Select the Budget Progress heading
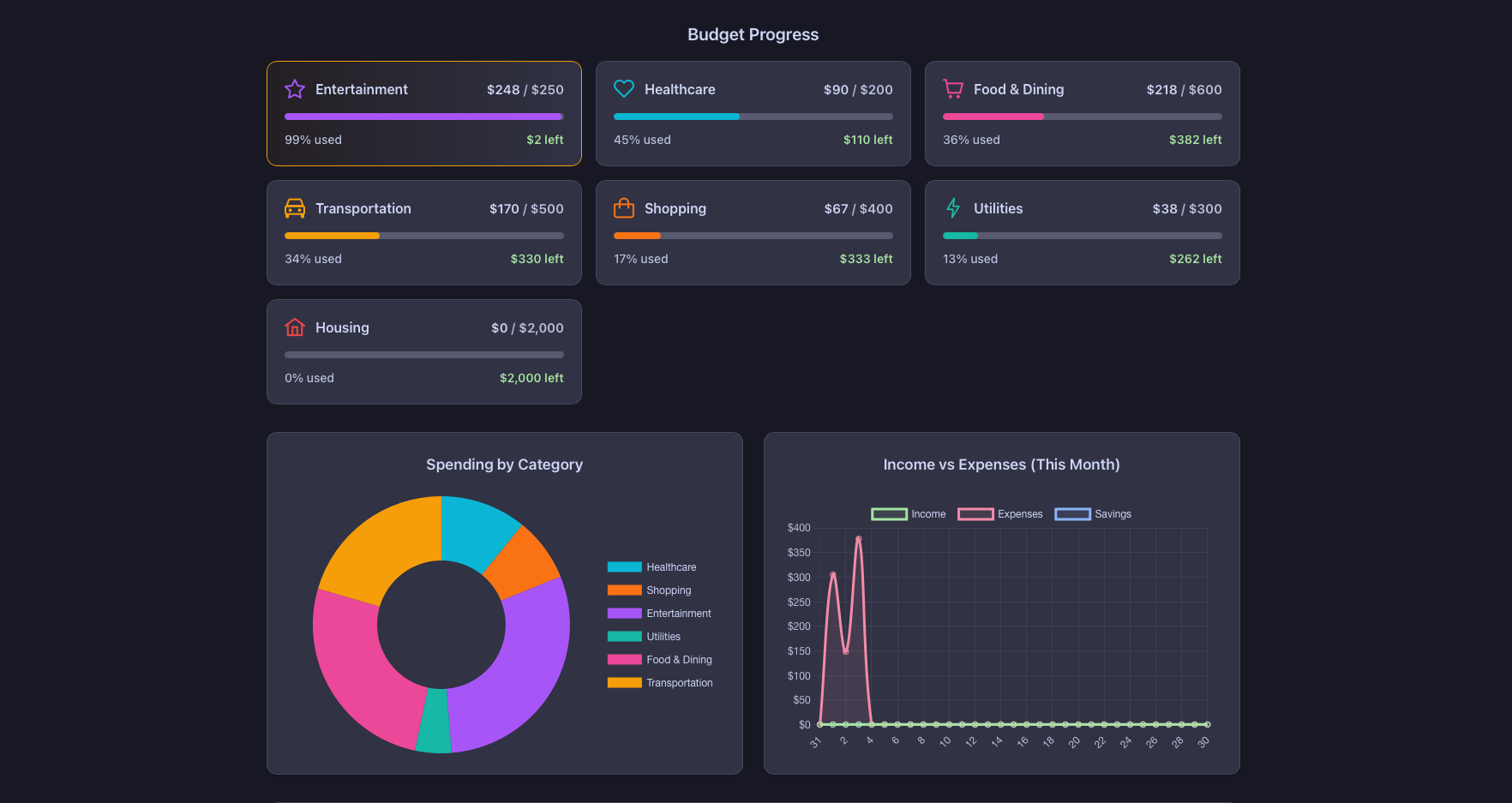The width and height of the screenshot is (1512, 803). [753, 34]
